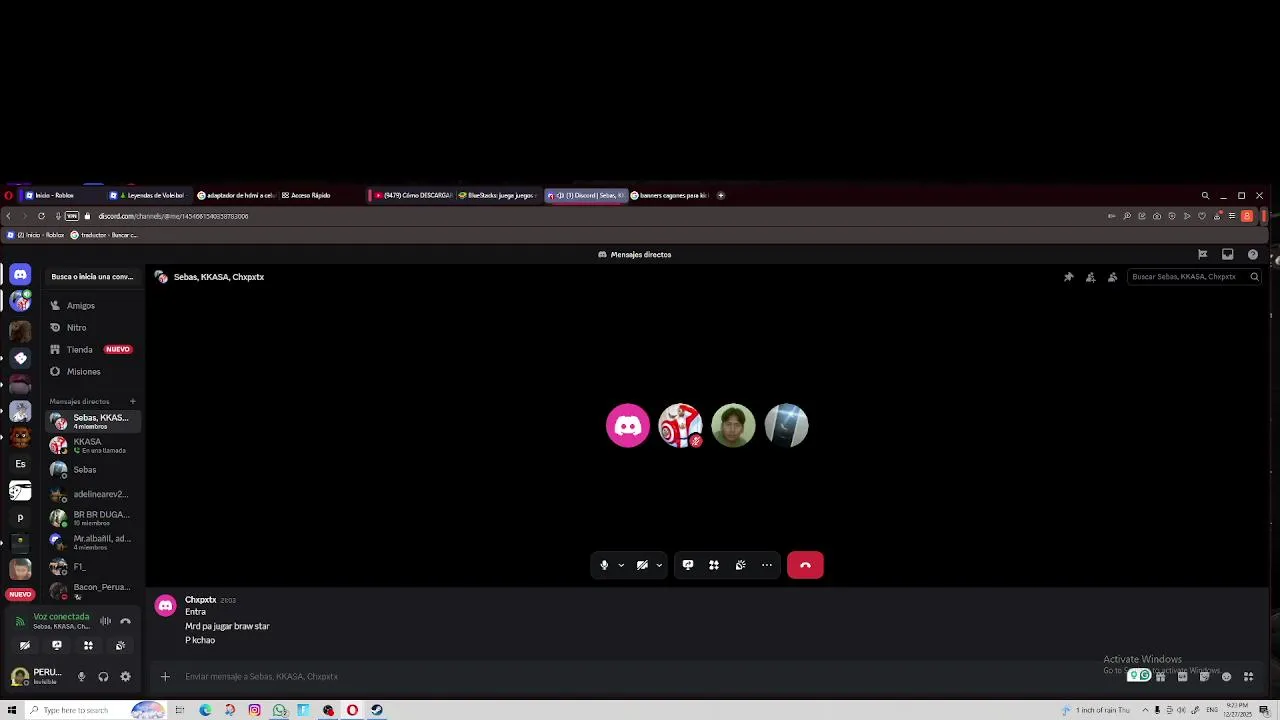
Task: Open help question mark icon
Action: (x=1253, y=254)
